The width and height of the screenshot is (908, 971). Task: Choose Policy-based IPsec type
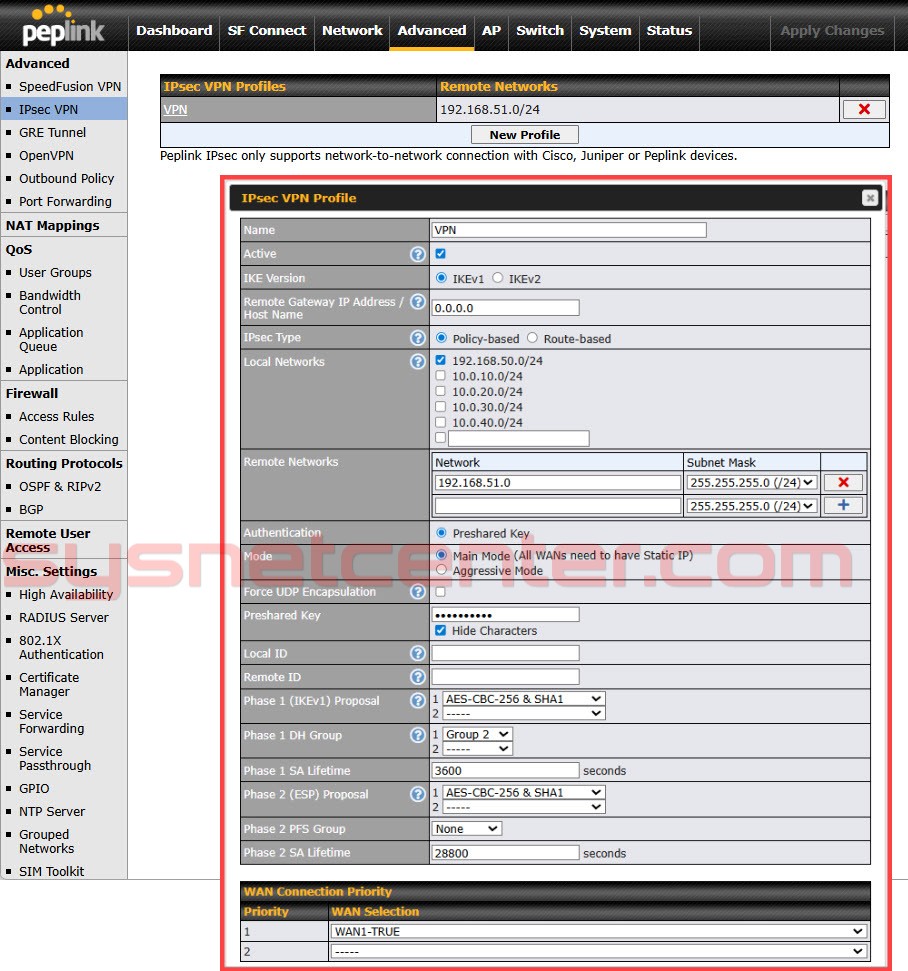(x=441, y=338)
